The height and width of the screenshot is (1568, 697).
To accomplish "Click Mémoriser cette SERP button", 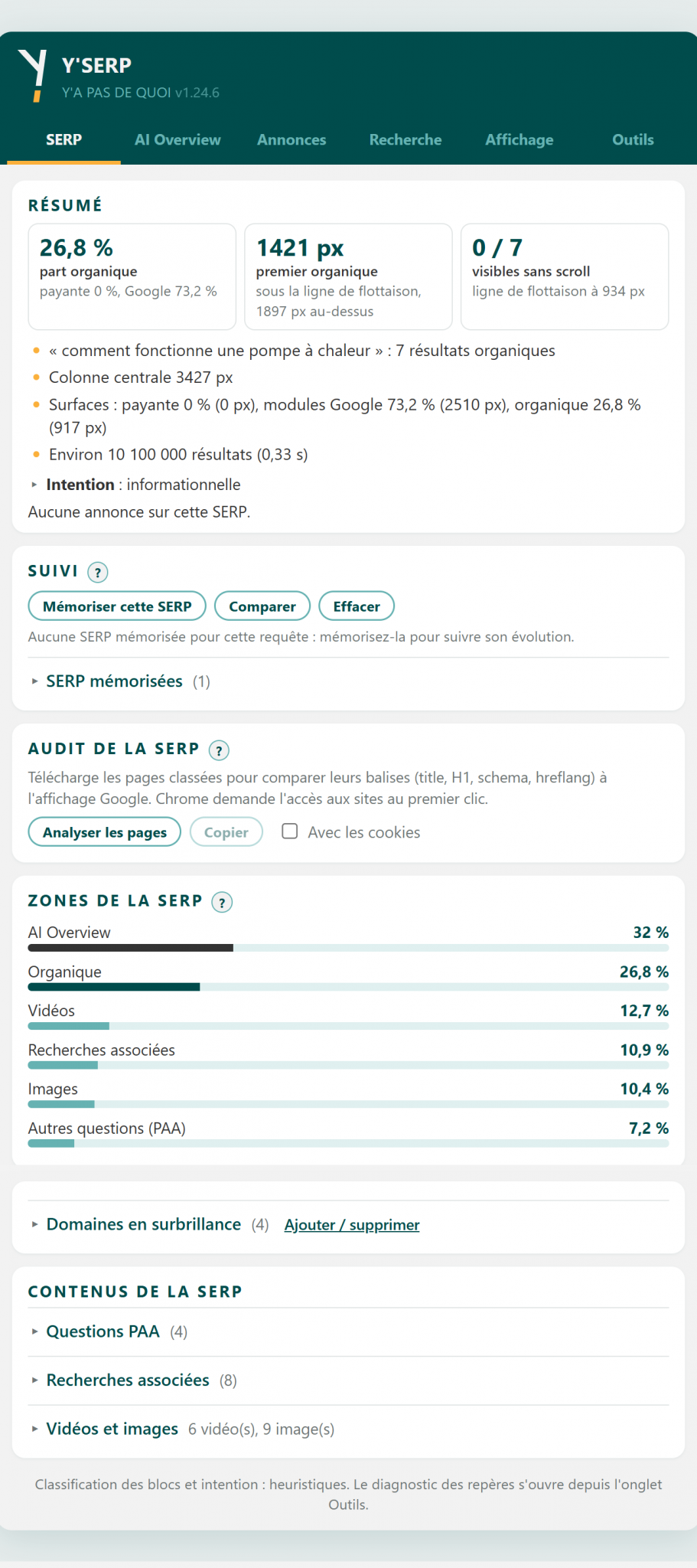I will pyautogui.click(x=117, y=606).
